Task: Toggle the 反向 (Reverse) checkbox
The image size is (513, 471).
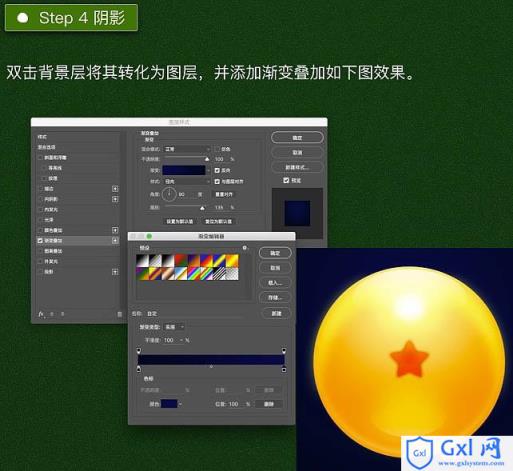Action: [217, 170]
